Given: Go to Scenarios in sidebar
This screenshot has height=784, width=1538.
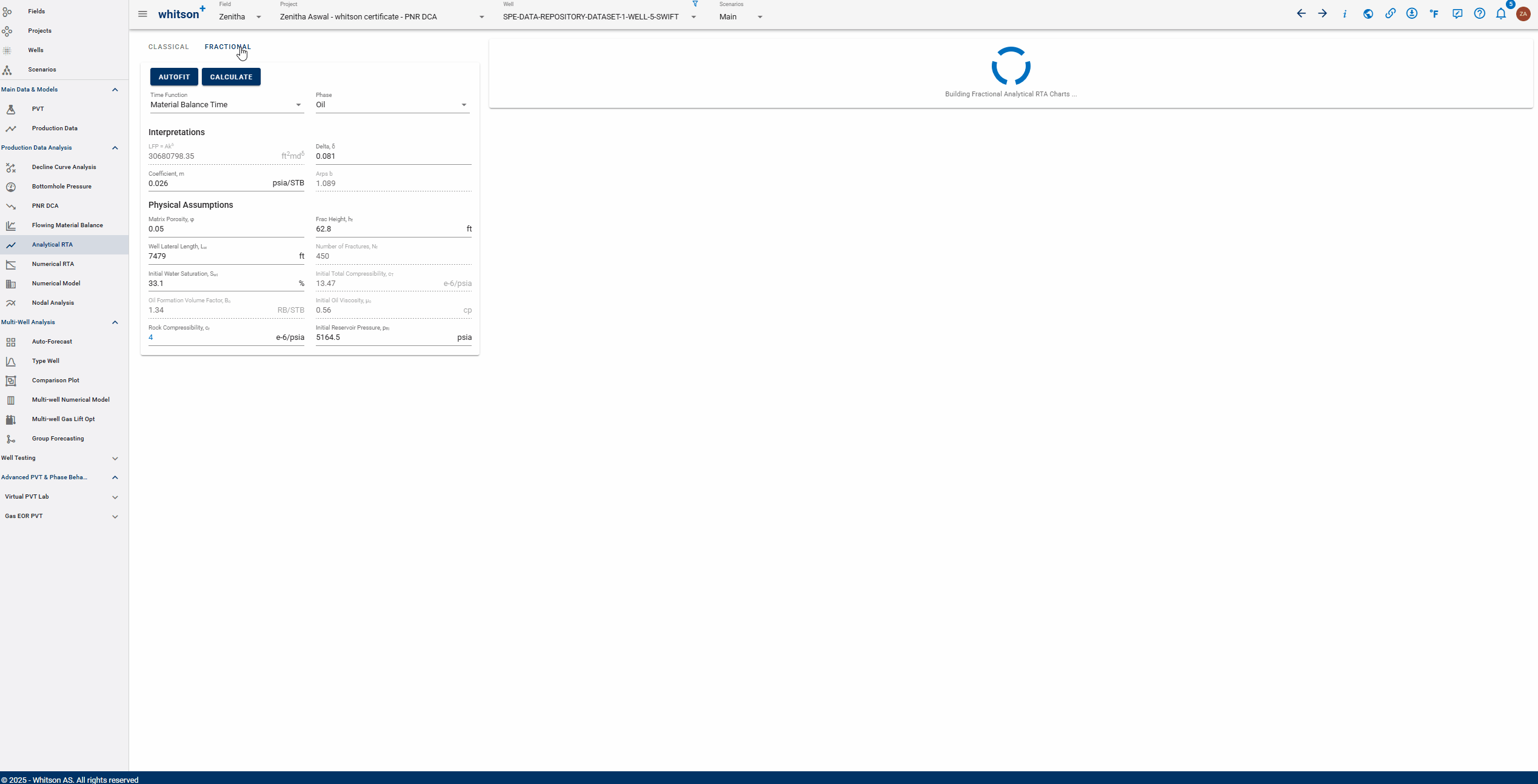Looking at the screenshot, I should (x=64, y=70).
